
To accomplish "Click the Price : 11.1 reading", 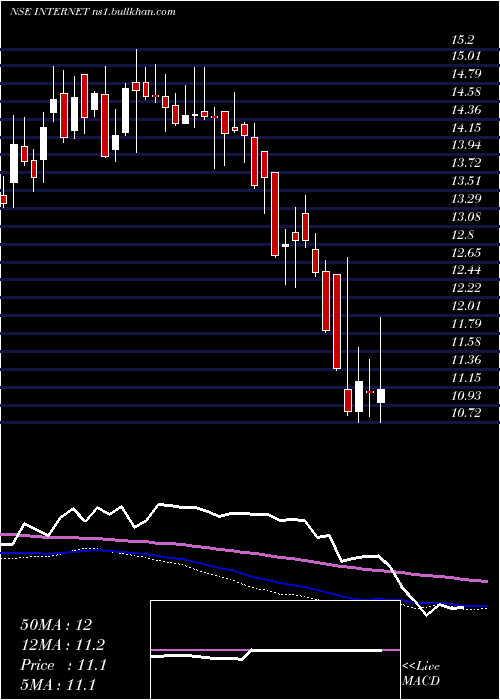I will 63,665.
